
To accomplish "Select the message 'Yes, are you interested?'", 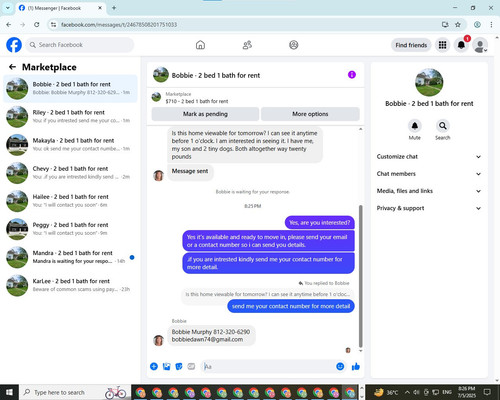I will point(320,222).
